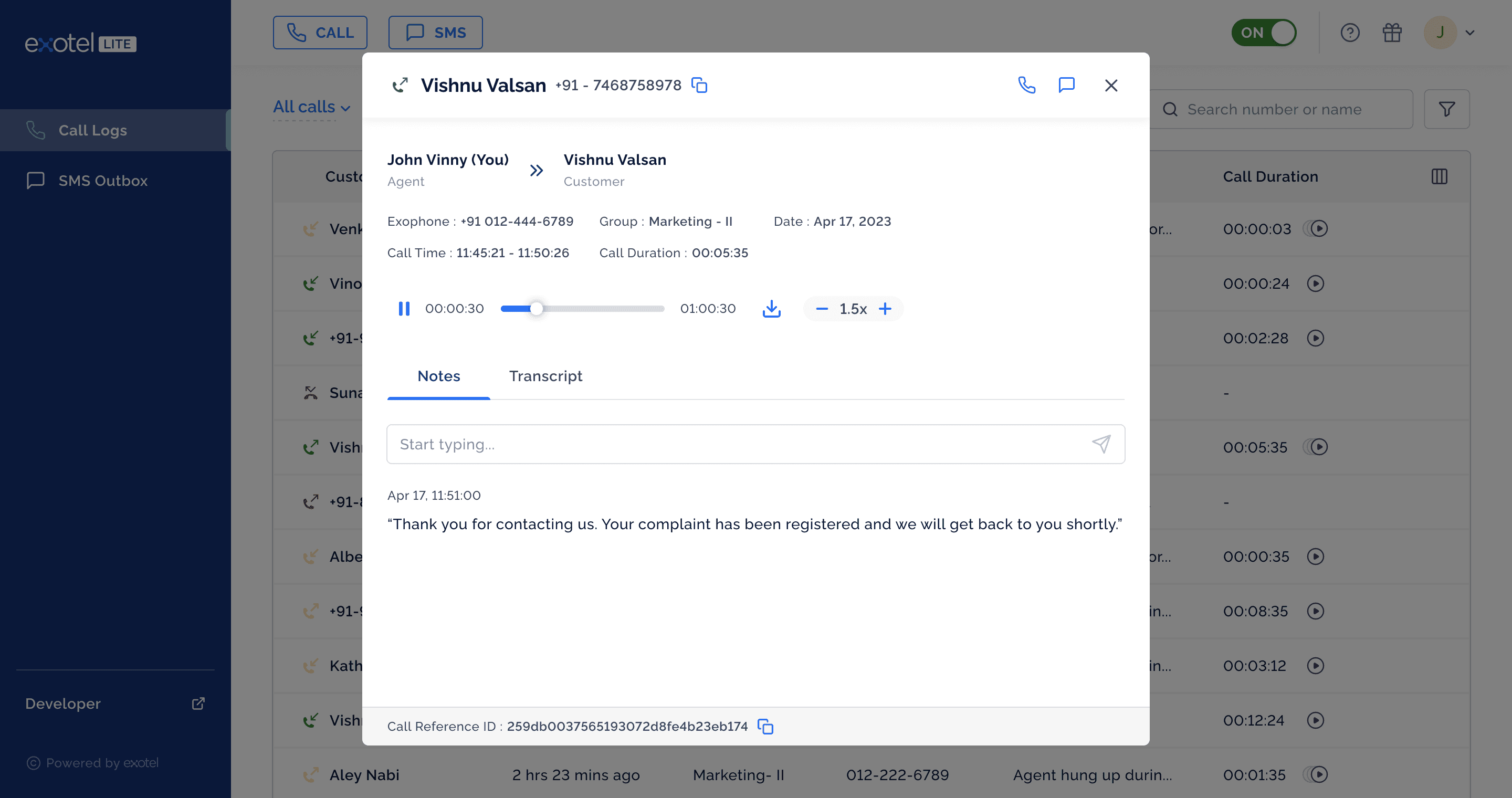
Task: Click the recording progress slider track
Action: click(x=605, y=309)
